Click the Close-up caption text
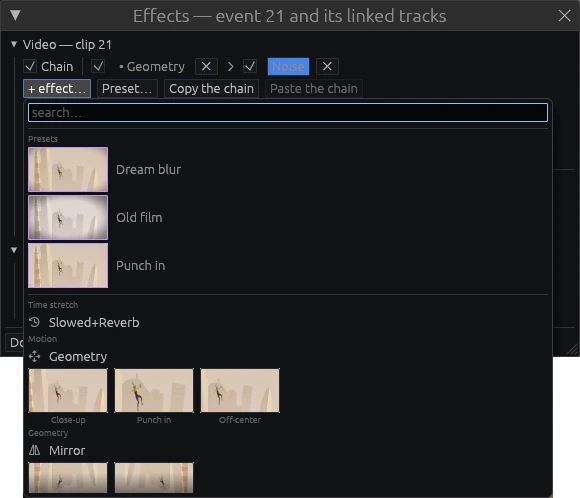The image size is (580, 498). coord(68,420)
